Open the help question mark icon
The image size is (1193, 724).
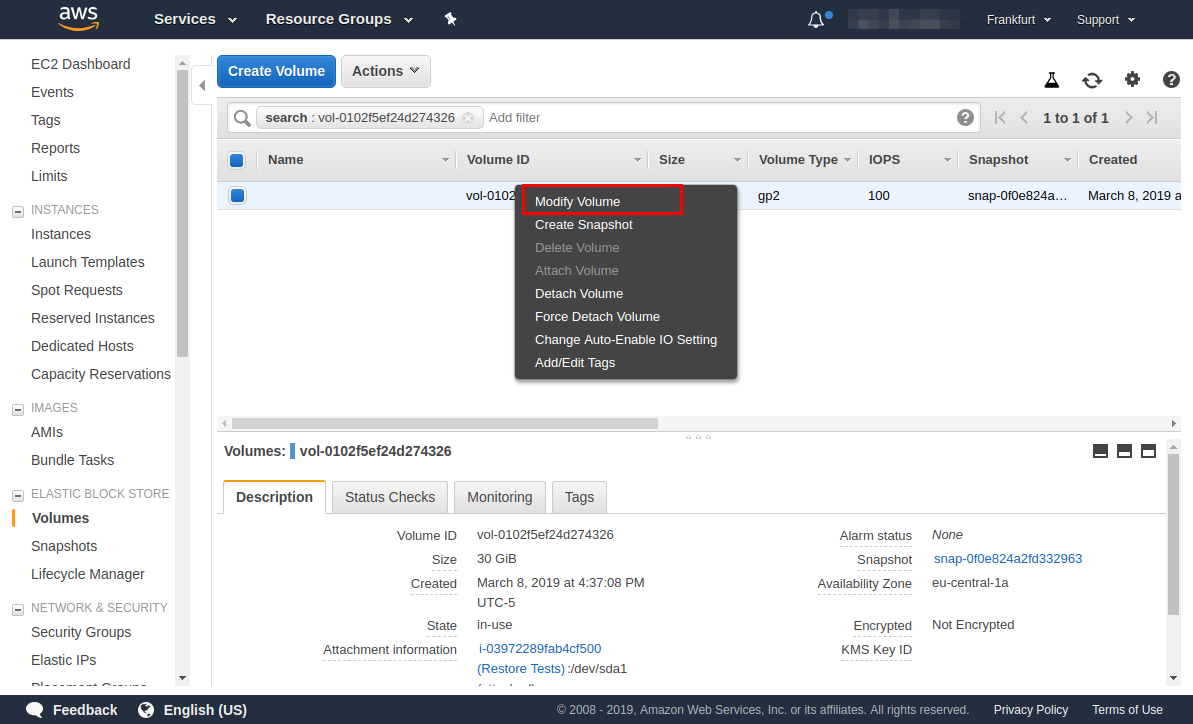point(1170,78)
